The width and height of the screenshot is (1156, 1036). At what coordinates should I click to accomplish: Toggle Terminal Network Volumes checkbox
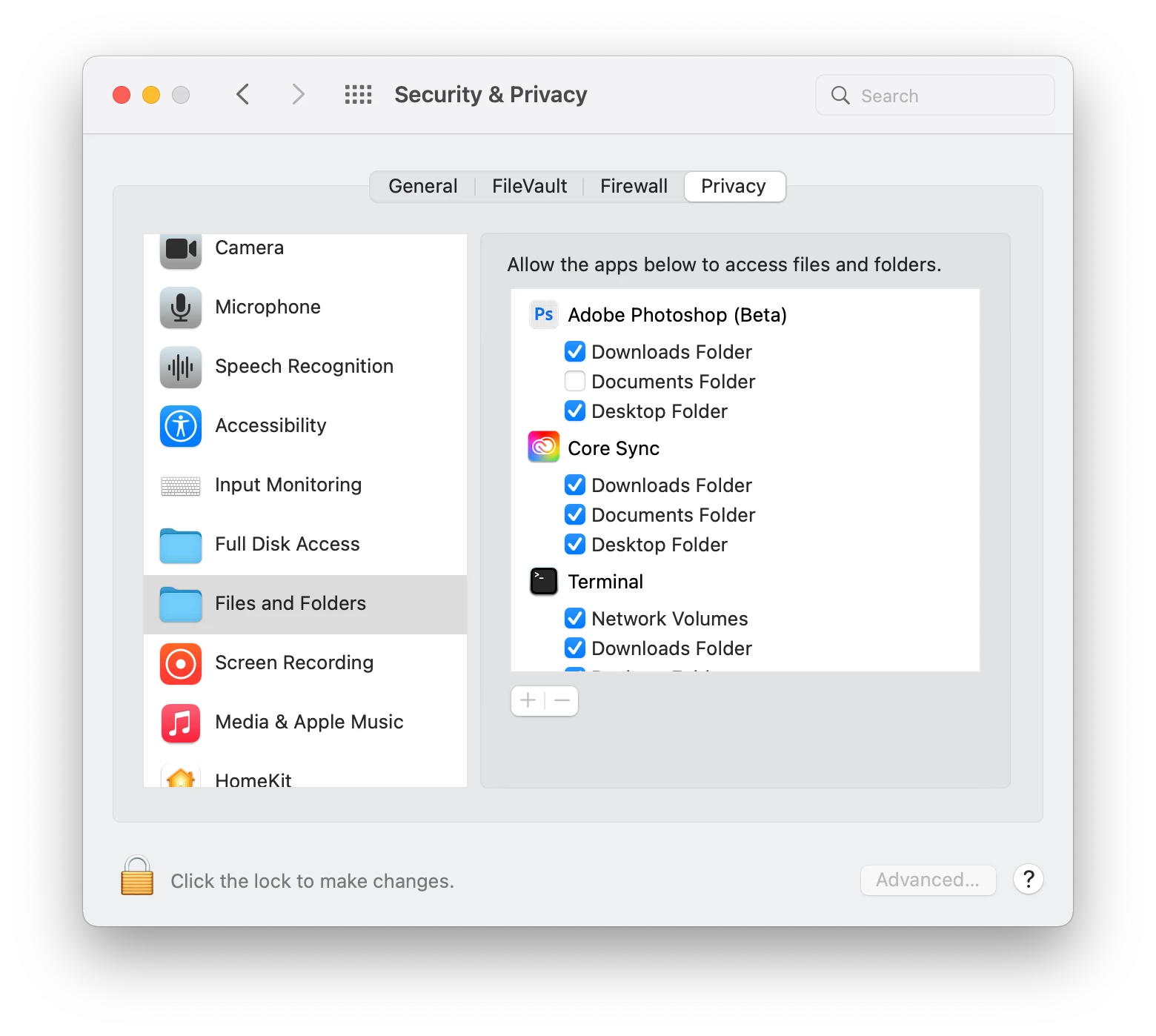coord(575,618)
